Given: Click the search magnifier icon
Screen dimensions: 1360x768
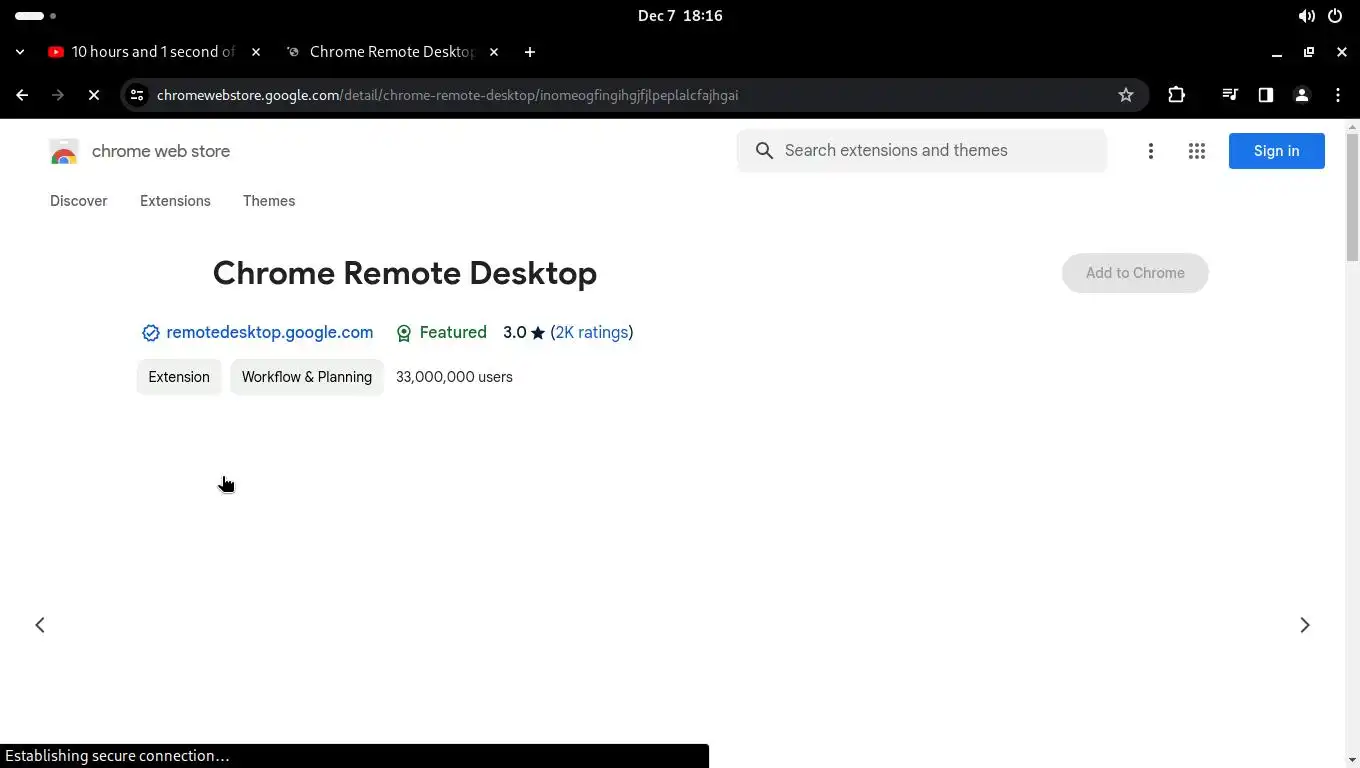Looking at the screenshot, I should pos(764,151).
